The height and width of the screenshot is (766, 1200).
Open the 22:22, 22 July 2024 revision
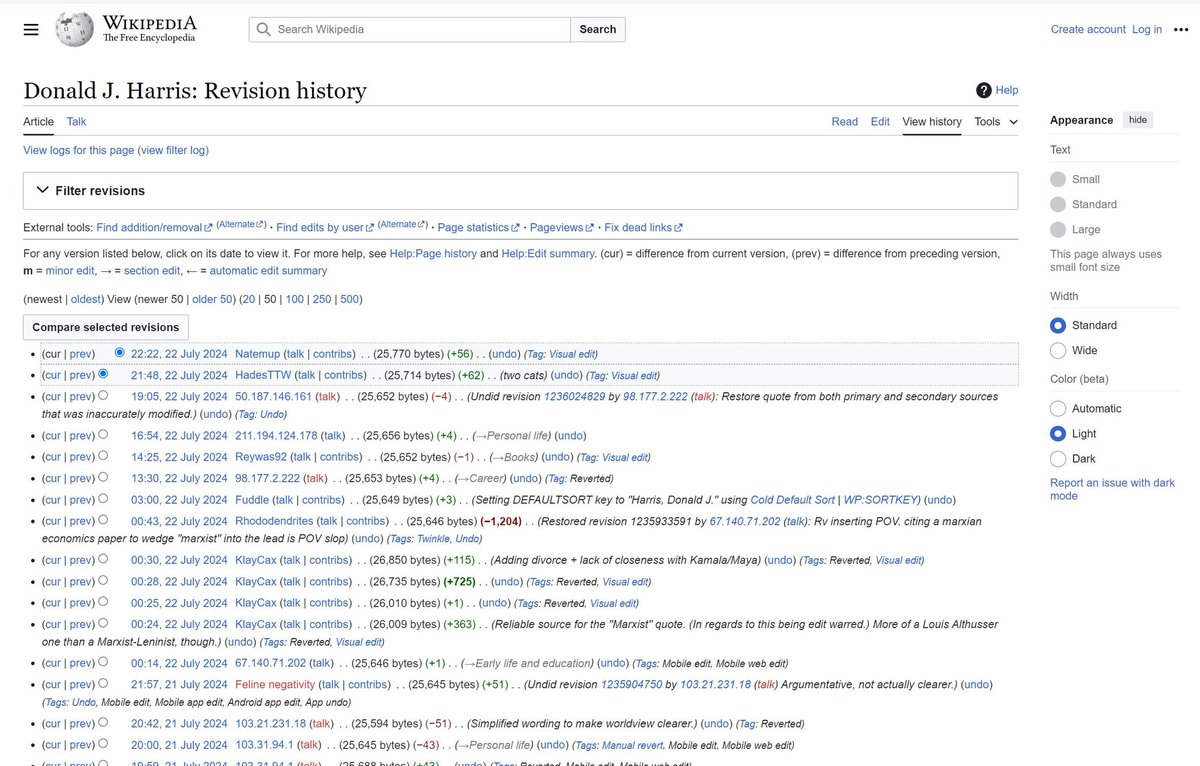[179, 353]
